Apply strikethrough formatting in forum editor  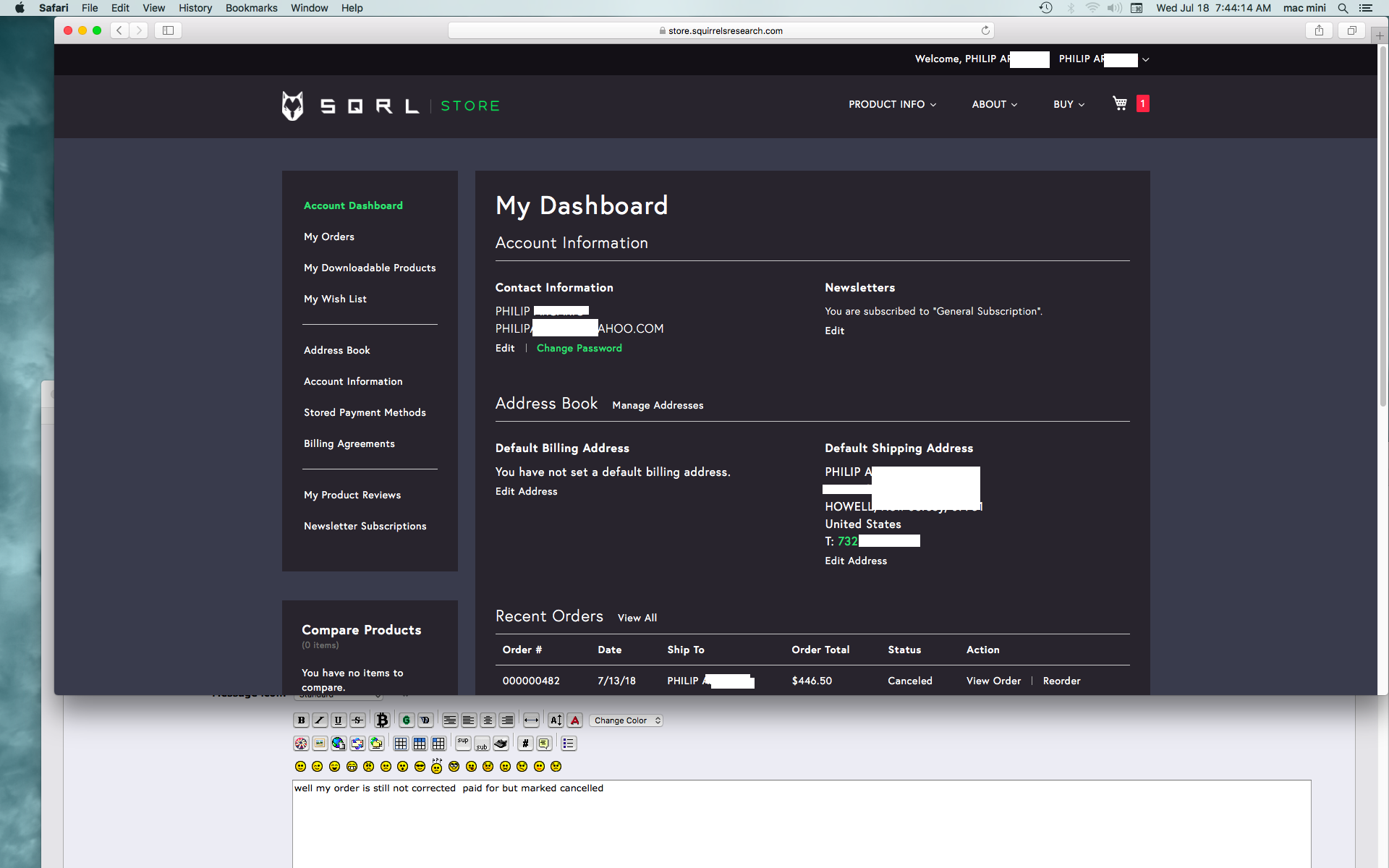[x=357, y=720]
